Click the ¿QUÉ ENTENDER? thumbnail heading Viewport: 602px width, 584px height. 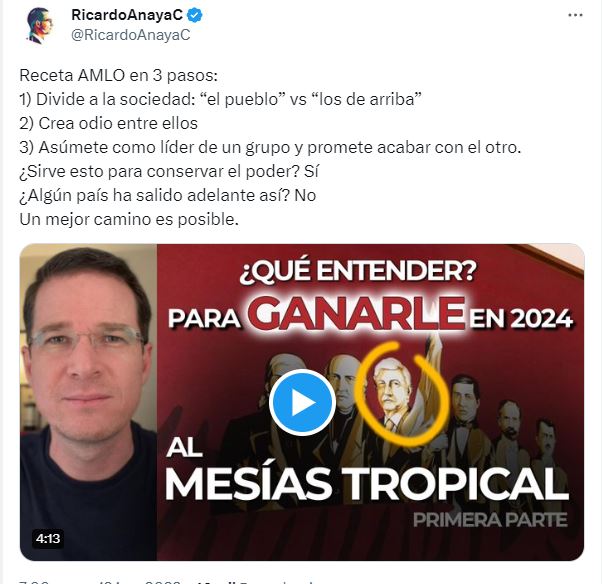click(358, 272)
